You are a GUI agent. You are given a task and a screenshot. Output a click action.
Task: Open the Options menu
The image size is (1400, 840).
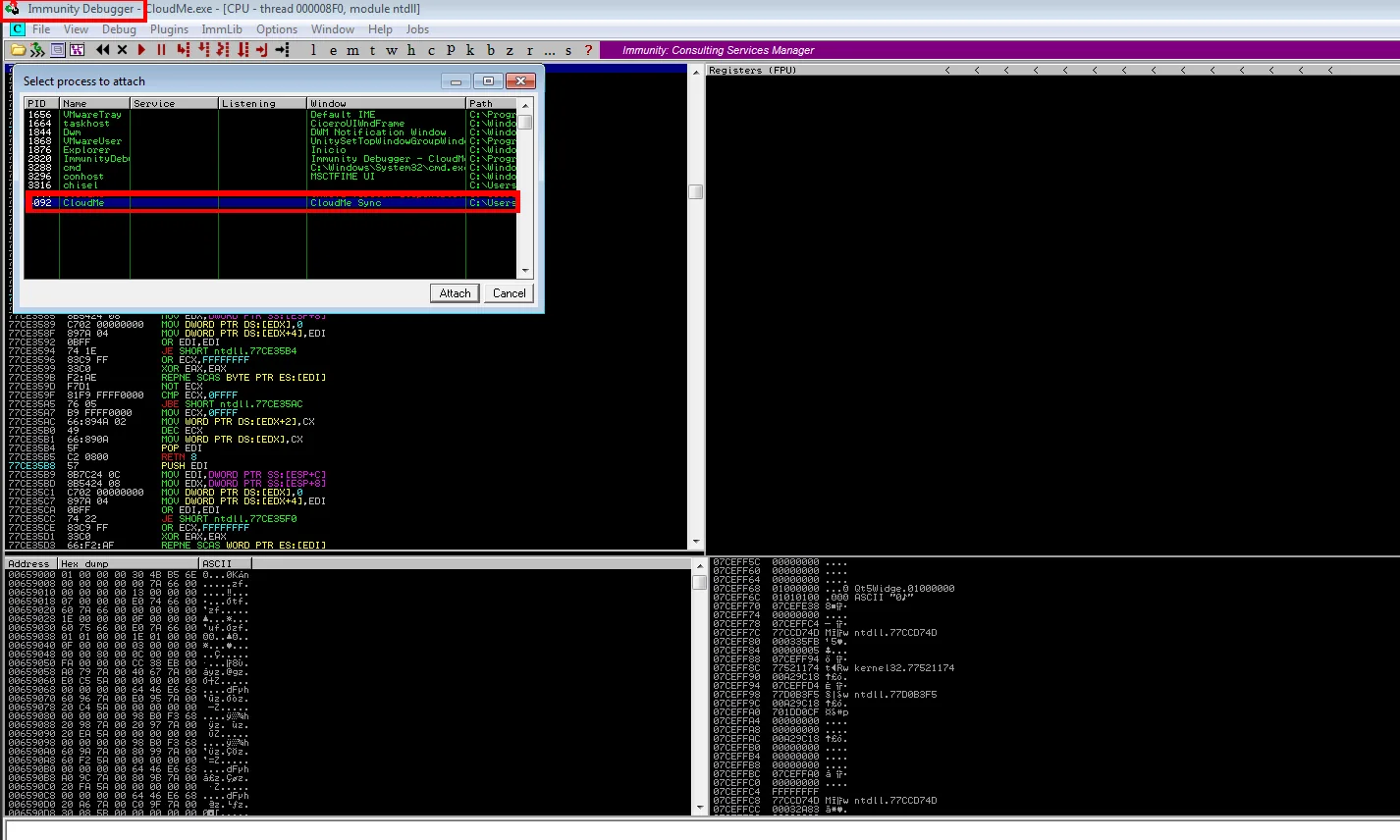point(277,29)
